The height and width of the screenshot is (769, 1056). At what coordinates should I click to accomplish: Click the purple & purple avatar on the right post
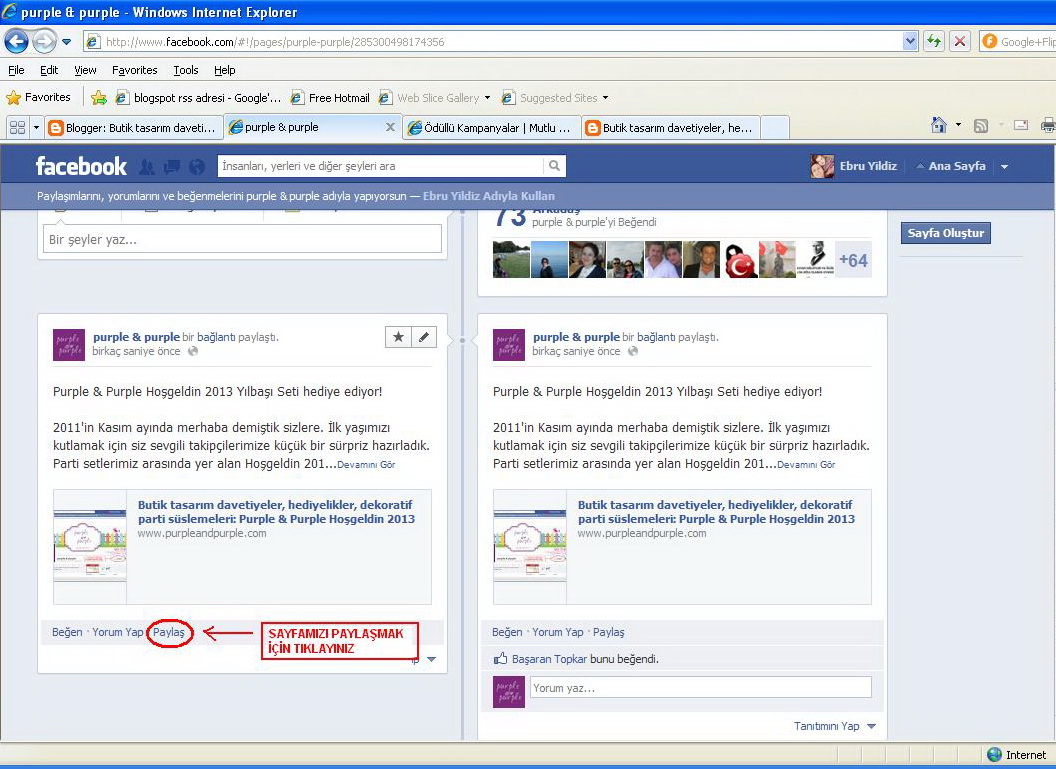tap(508, 345)
